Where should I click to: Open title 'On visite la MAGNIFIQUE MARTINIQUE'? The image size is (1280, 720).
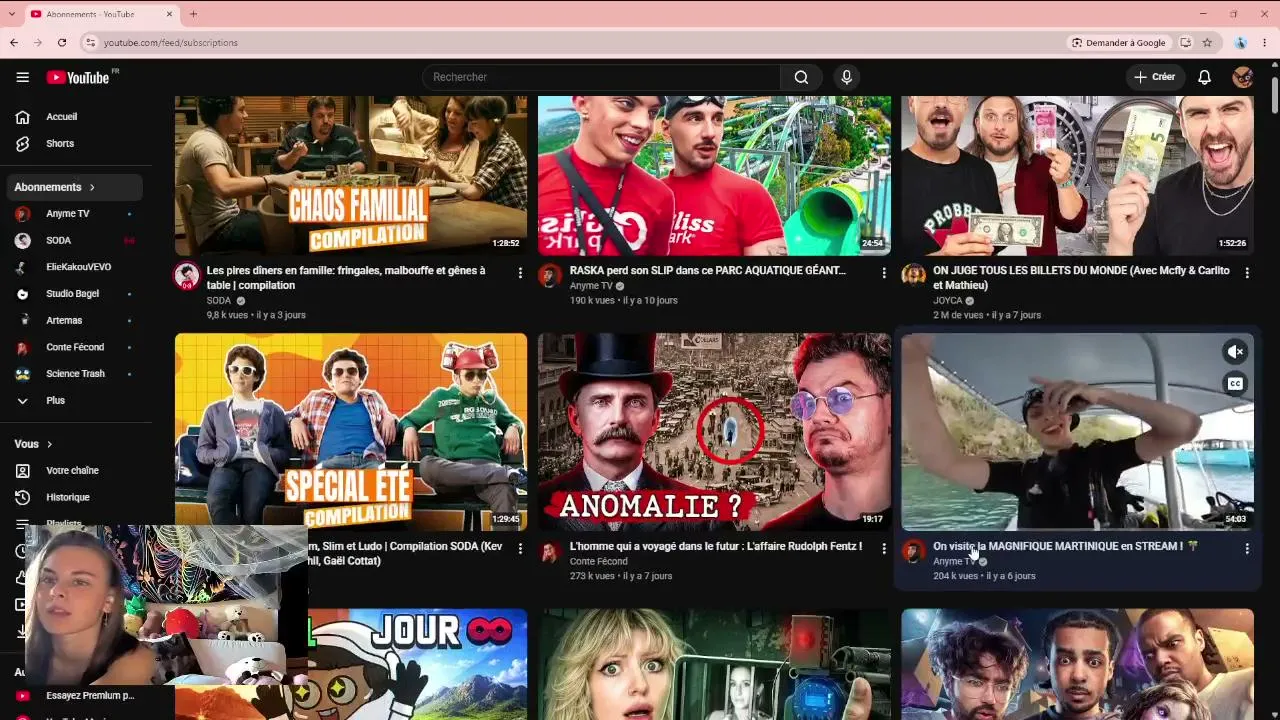click(x=1065, y=547)
